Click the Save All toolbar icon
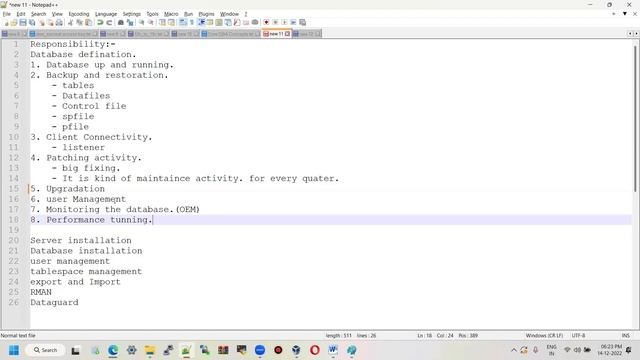 click(32, 22)
